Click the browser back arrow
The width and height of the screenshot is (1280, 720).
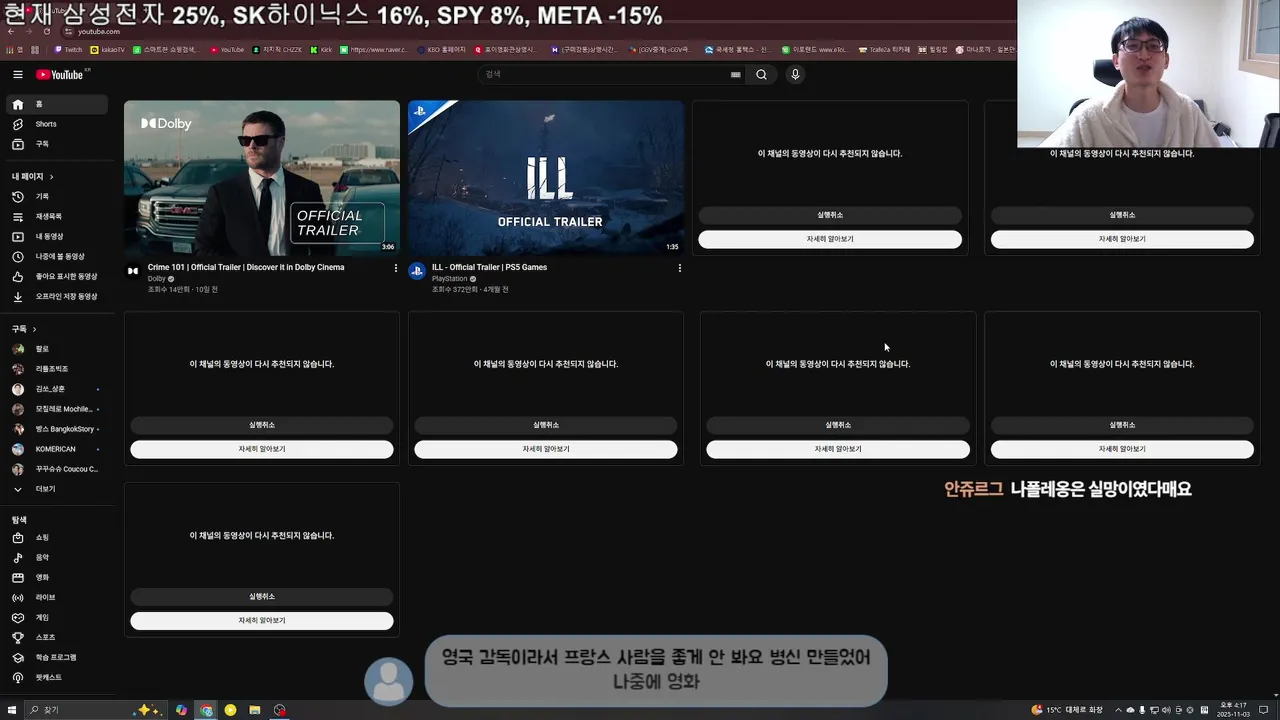10,31
